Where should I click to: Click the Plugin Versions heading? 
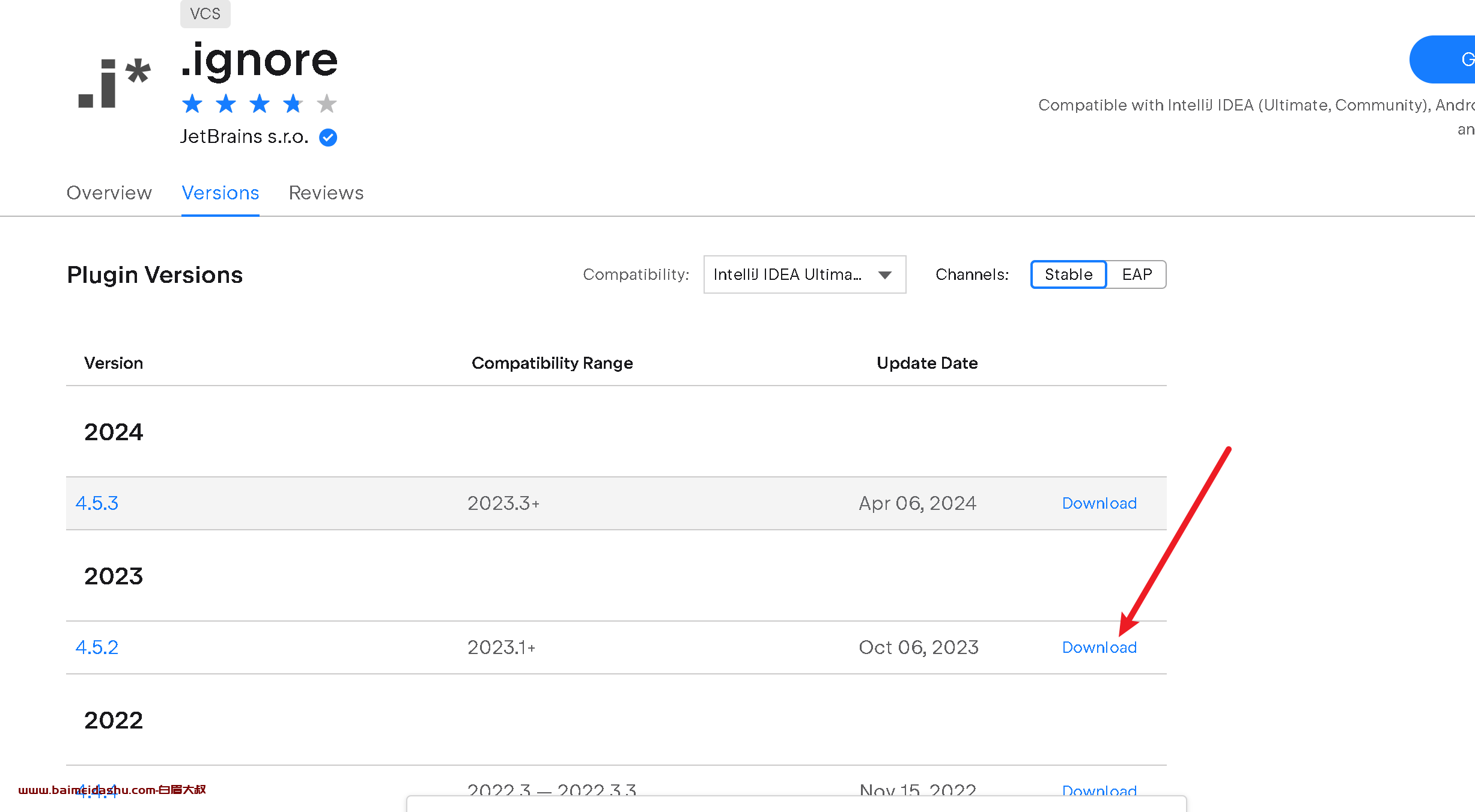point(155,274)
